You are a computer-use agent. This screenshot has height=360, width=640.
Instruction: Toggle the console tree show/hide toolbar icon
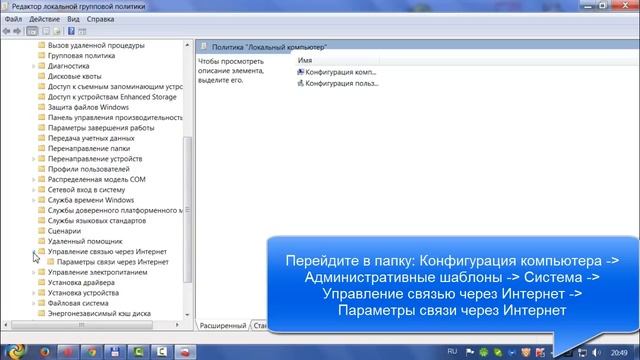[x=32, y=31]
